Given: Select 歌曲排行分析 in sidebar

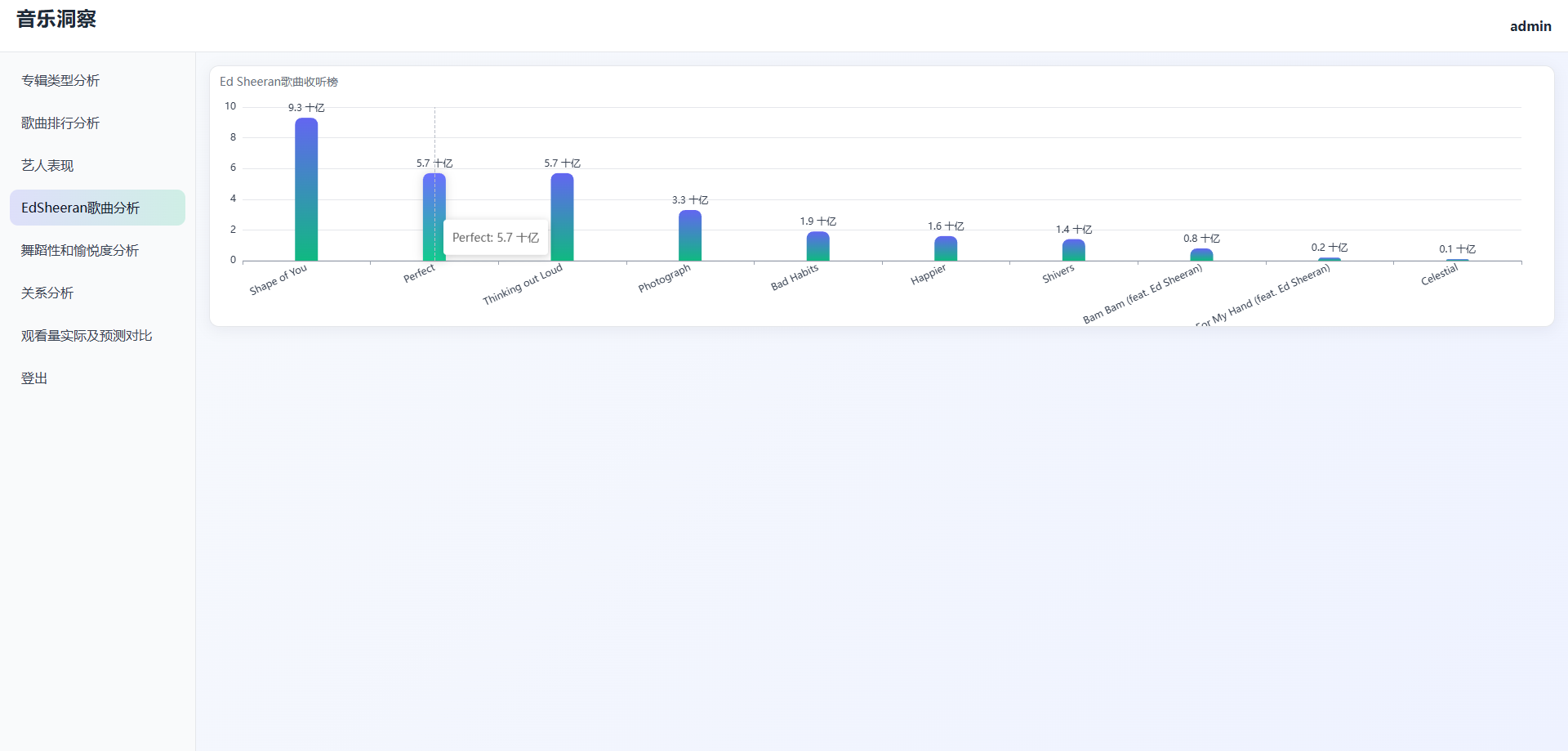Looking at the screenshot, I should click(x=60, y=123).
